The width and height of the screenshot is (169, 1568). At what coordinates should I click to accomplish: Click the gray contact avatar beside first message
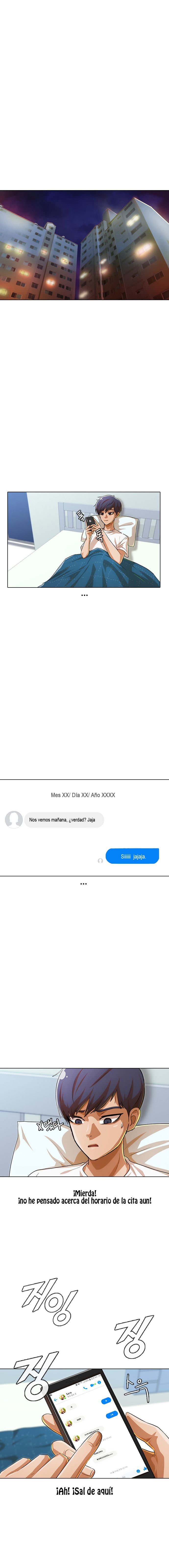(x=13, y=819)
